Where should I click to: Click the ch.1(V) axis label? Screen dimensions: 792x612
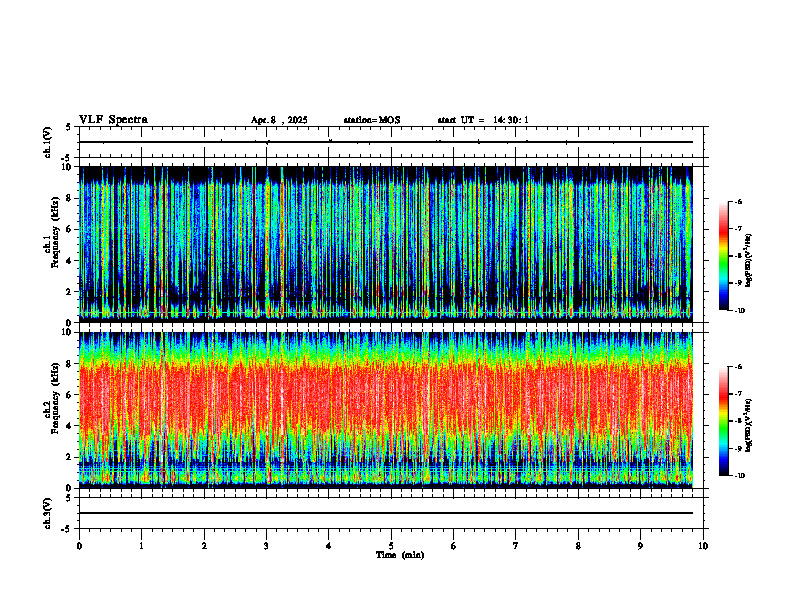click(48, 142)
